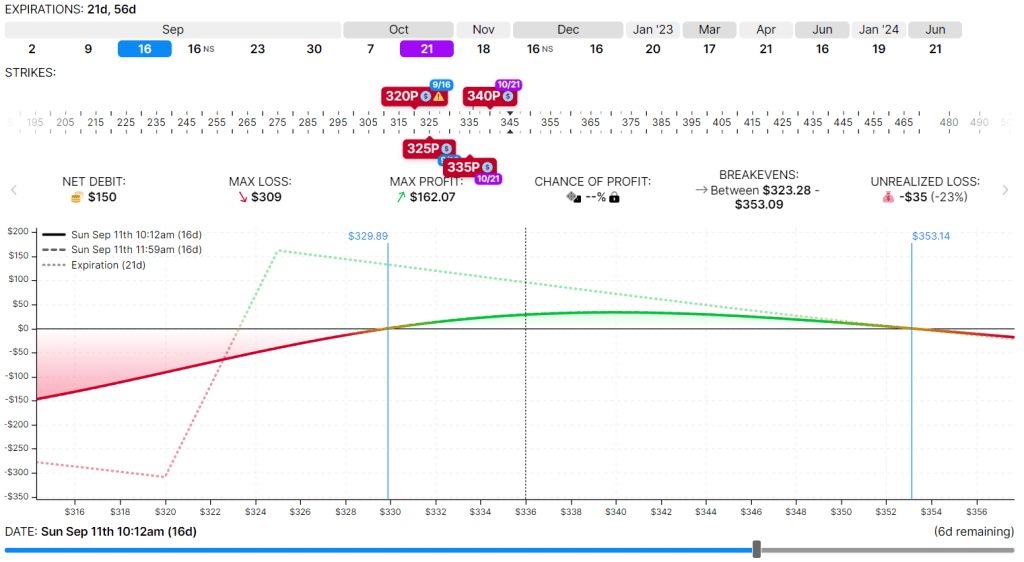The image size is (1024, 562).
Task: Click the 345 strike on the ruler
Action: (509, 122)
